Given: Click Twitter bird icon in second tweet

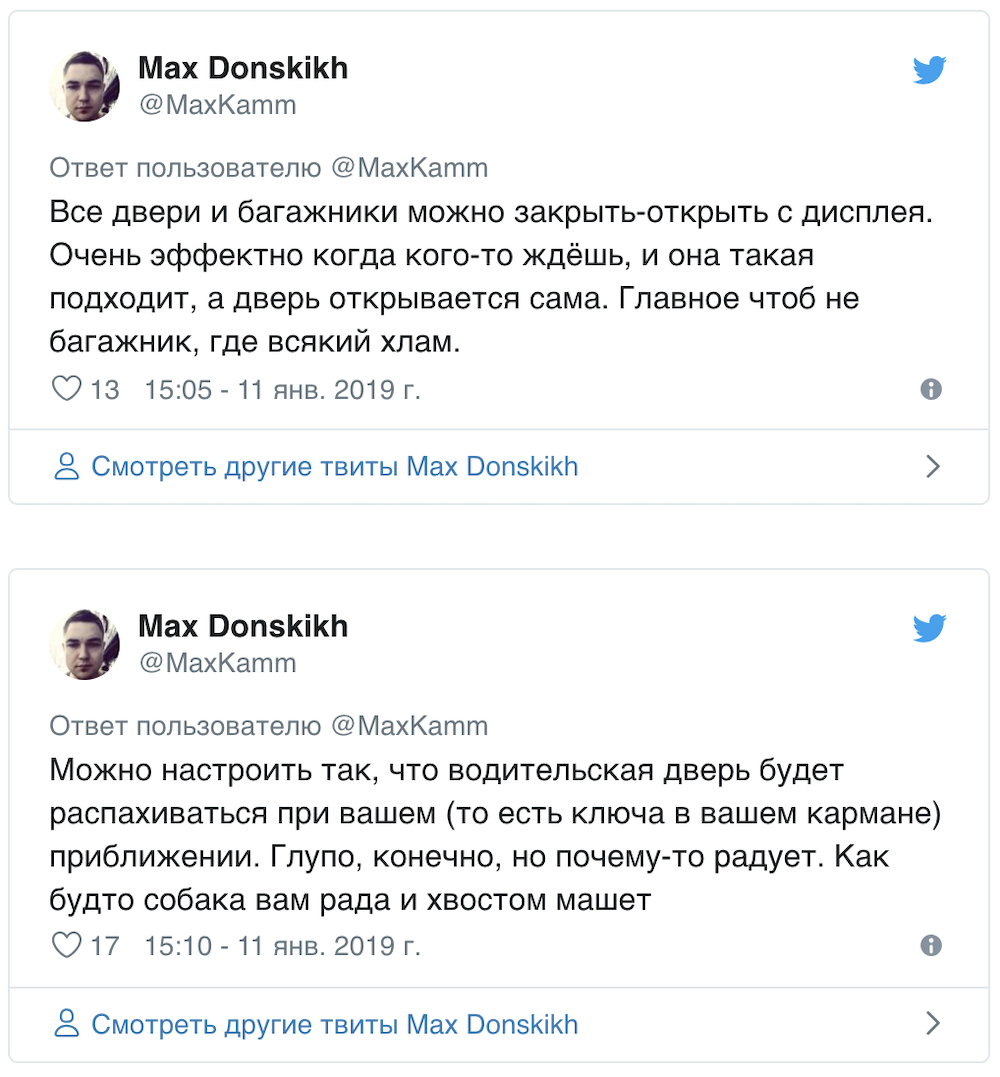Looking at the screenshot, I should tap(929, 627).
